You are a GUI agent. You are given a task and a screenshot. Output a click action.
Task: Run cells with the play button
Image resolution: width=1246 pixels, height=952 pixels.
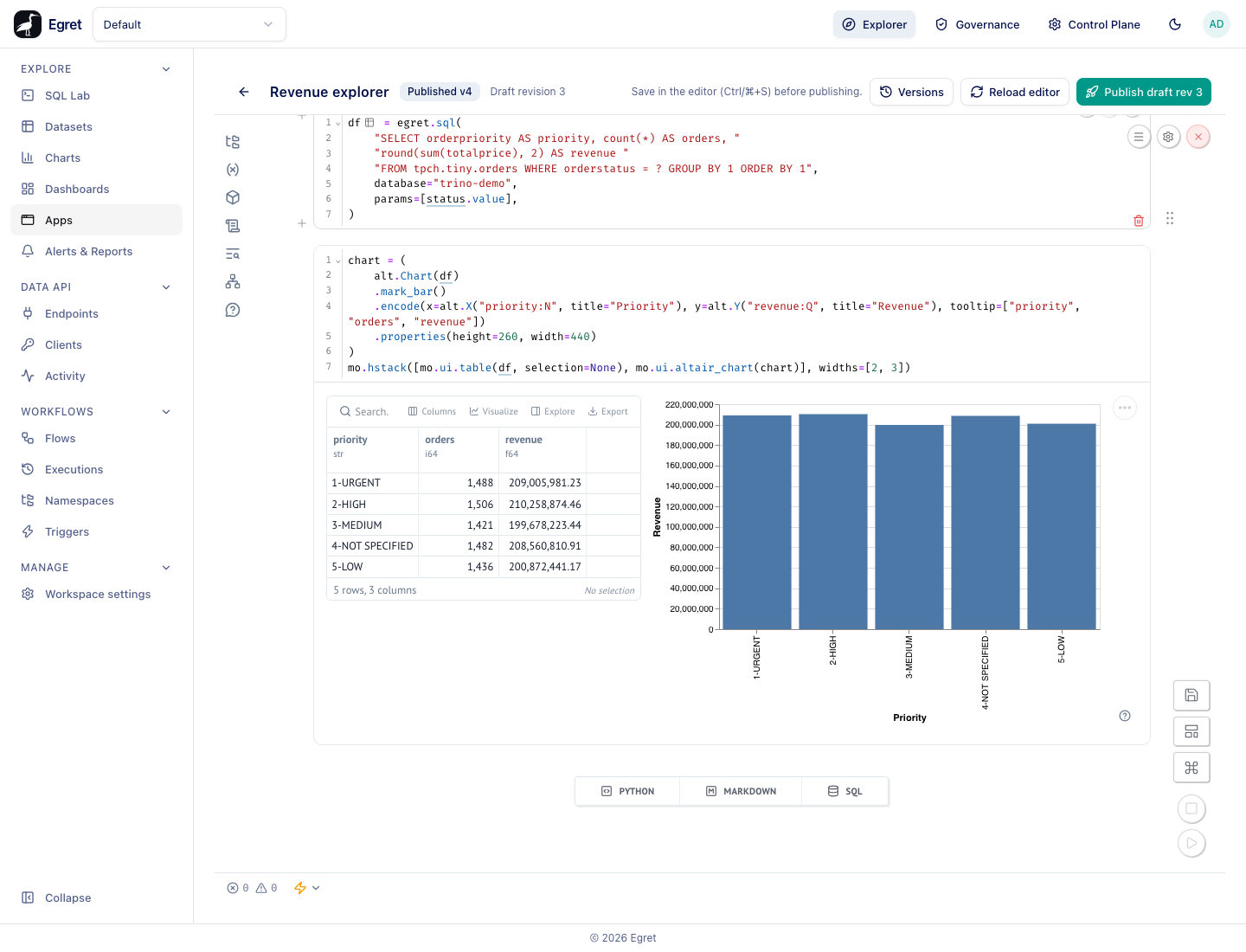(1191, 843)
